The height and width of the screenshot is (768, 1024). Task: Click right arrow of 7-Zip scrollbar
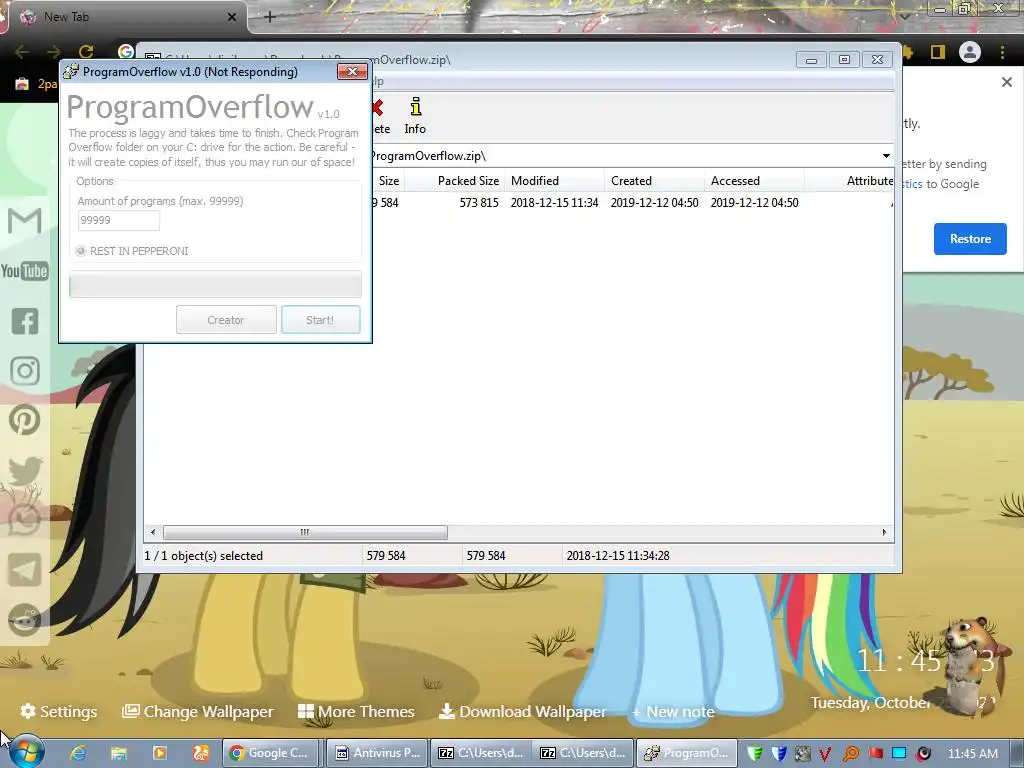point(884,532)
